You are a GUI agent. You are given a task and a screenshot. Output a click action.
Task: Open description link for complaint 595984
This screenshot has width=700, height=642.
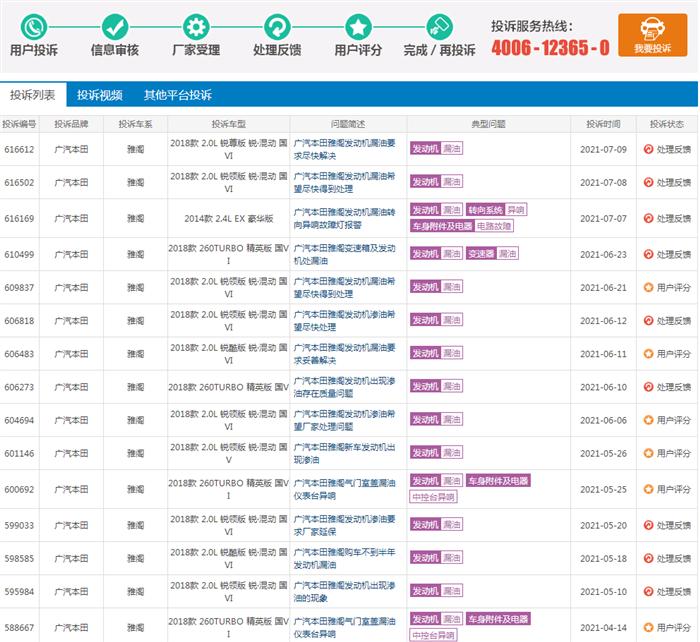click(344, 592)
